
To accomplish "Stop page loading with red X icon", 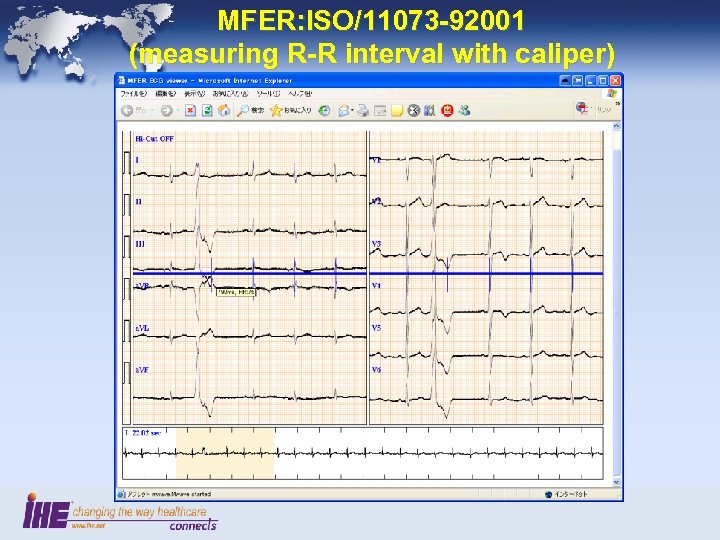I will click(x=190, y=111).
